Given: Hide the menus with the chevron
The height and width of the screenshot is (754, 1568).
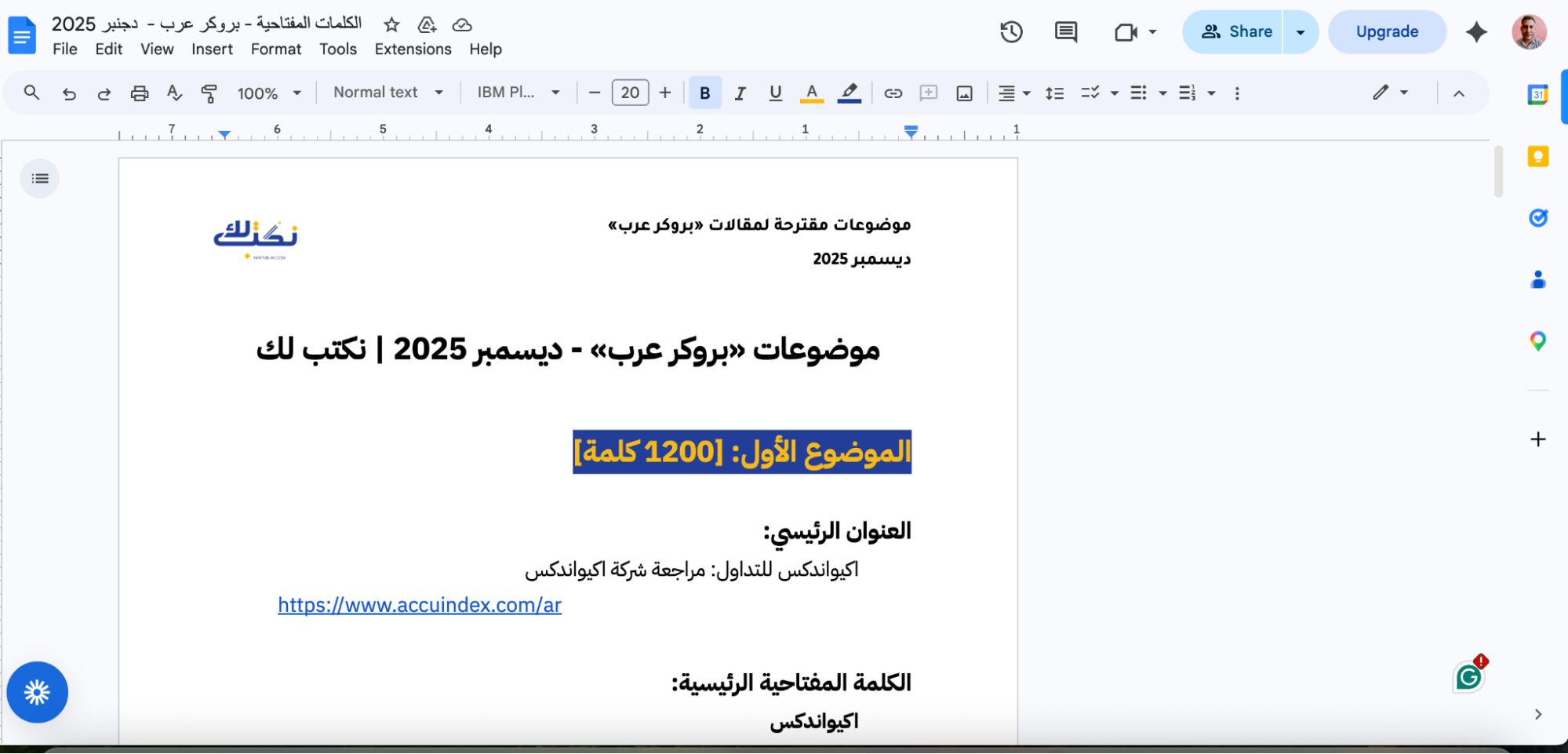Looking at the screenshot, I should pos(1458,93).
